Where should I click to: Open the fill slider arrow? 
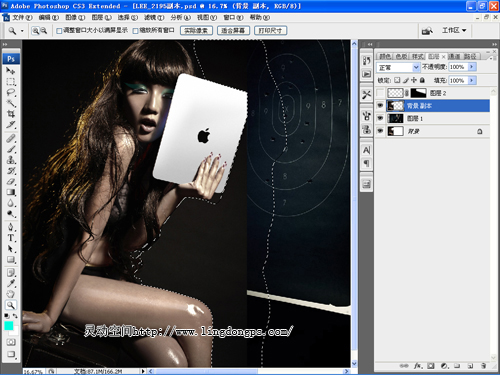tap(472, 80)
